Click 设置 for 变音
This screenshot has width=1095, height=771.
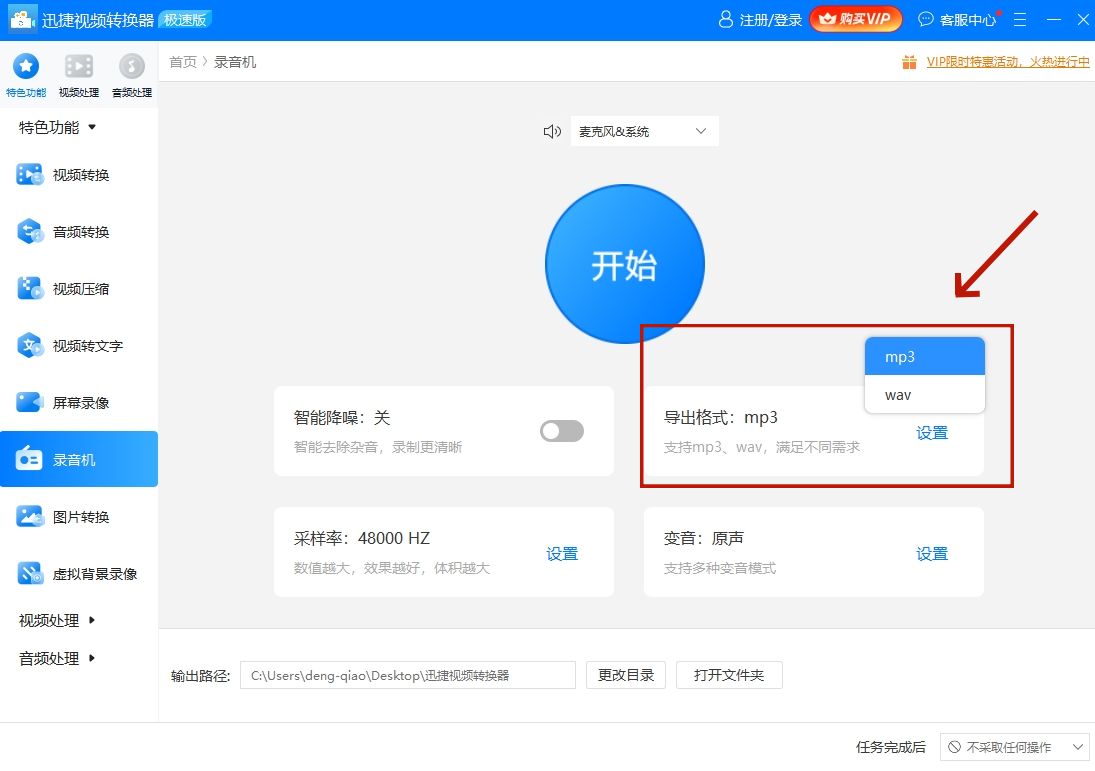click(x=932, y=554)
